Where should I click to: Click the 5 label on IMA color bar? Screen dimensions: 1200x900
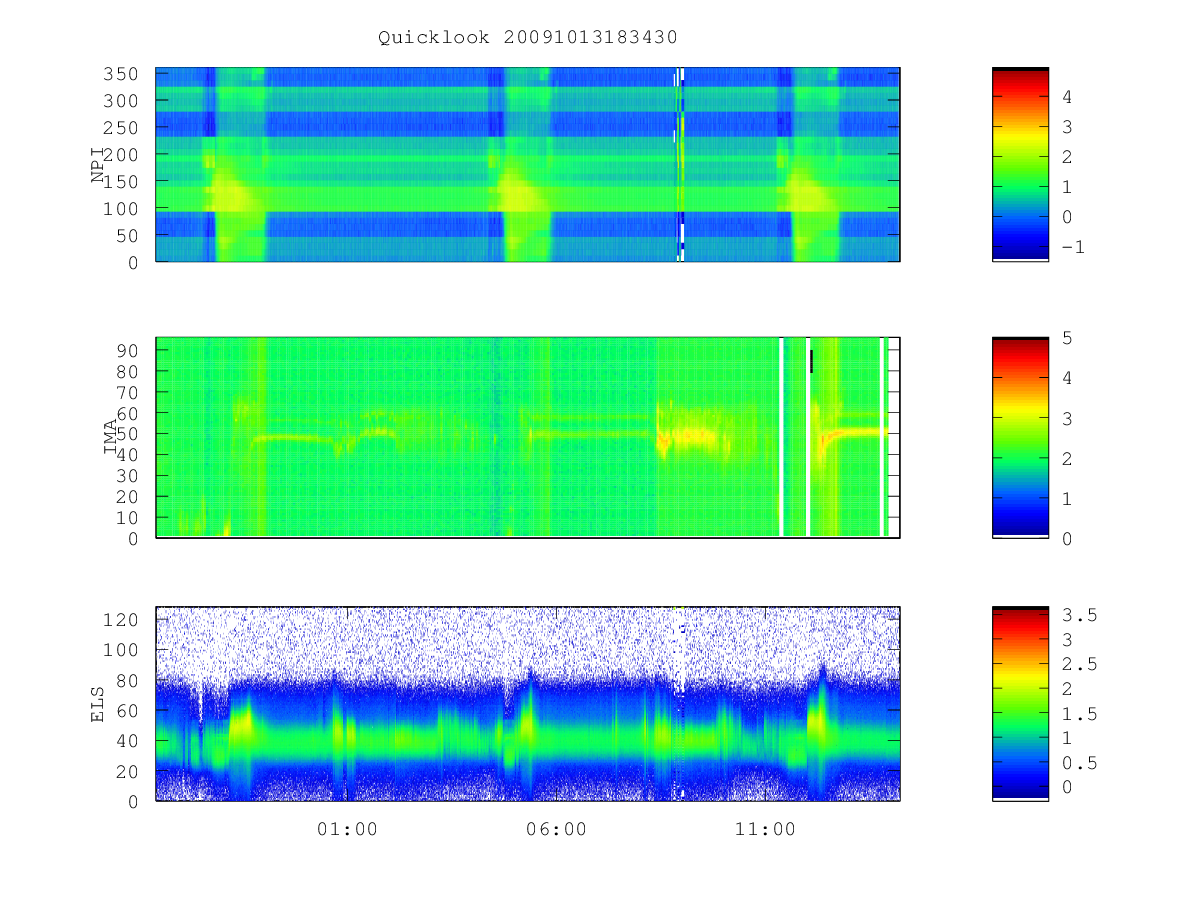[x=1068, y=338]
